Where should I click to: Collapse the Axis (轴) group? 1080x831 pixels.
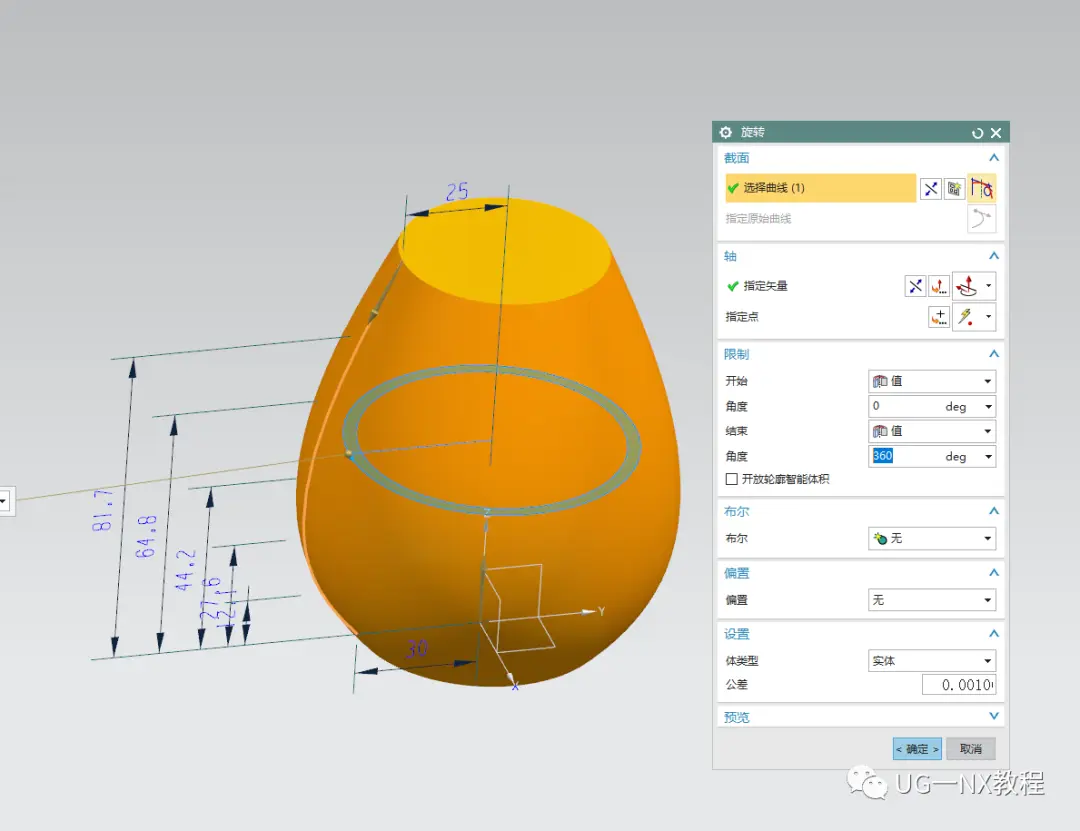pos(993,256)
